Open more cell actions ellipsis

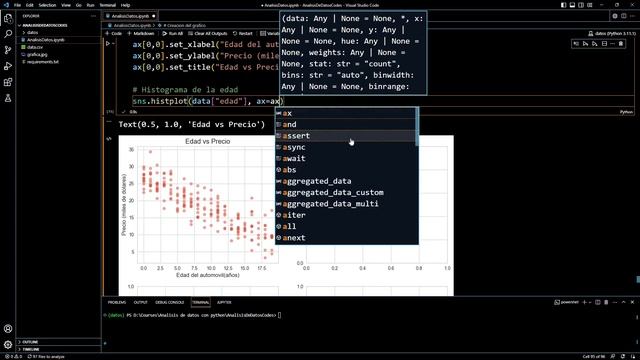[x=612, y=44]
